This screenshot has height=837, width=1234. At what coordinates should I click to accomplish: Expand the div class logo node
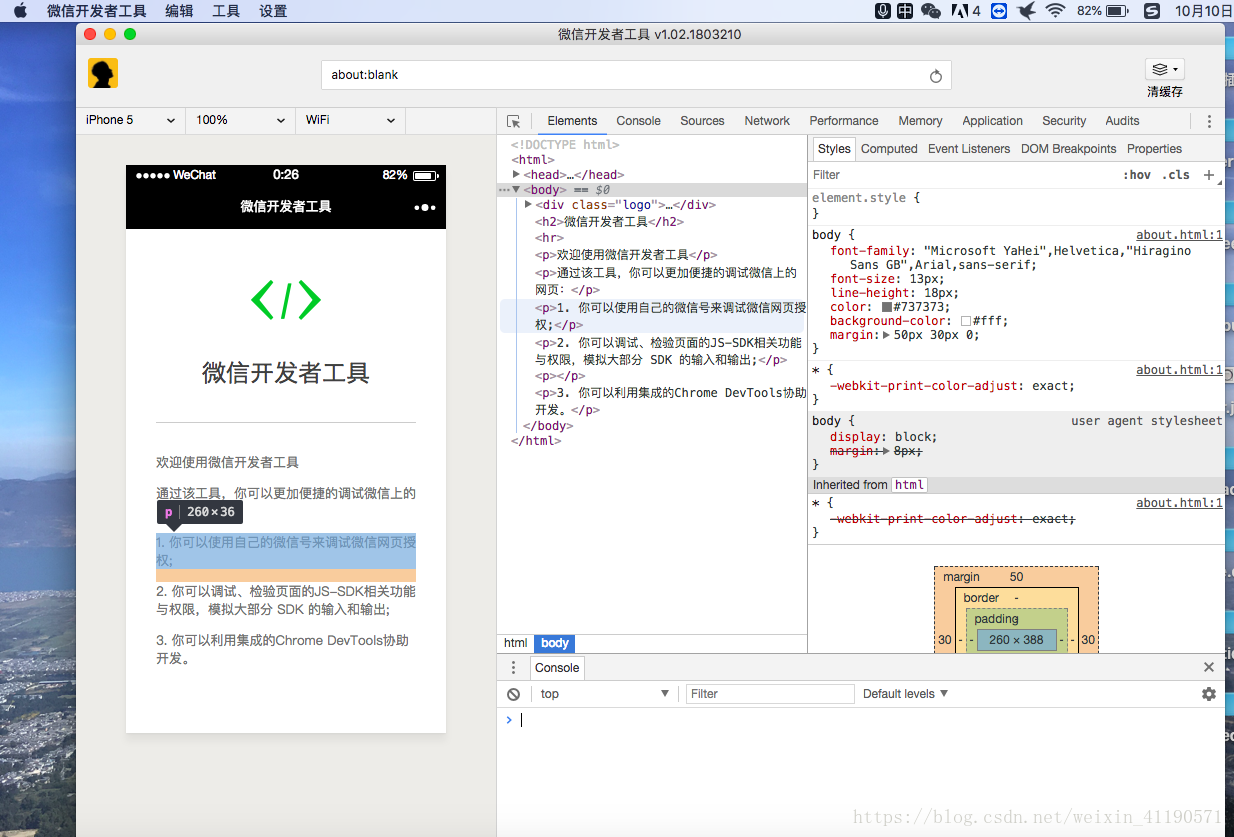(x=528, y=205)
